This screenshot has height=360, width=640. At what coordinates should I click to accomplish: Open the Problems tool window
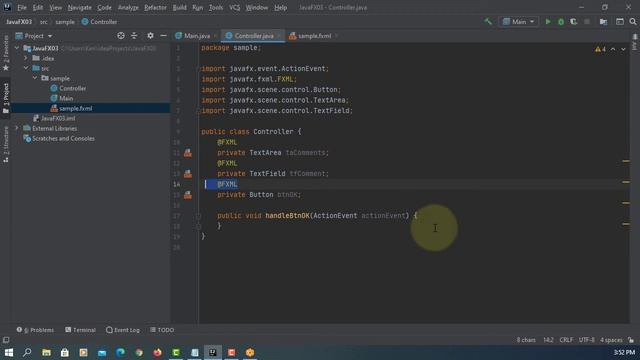[36, 330]
